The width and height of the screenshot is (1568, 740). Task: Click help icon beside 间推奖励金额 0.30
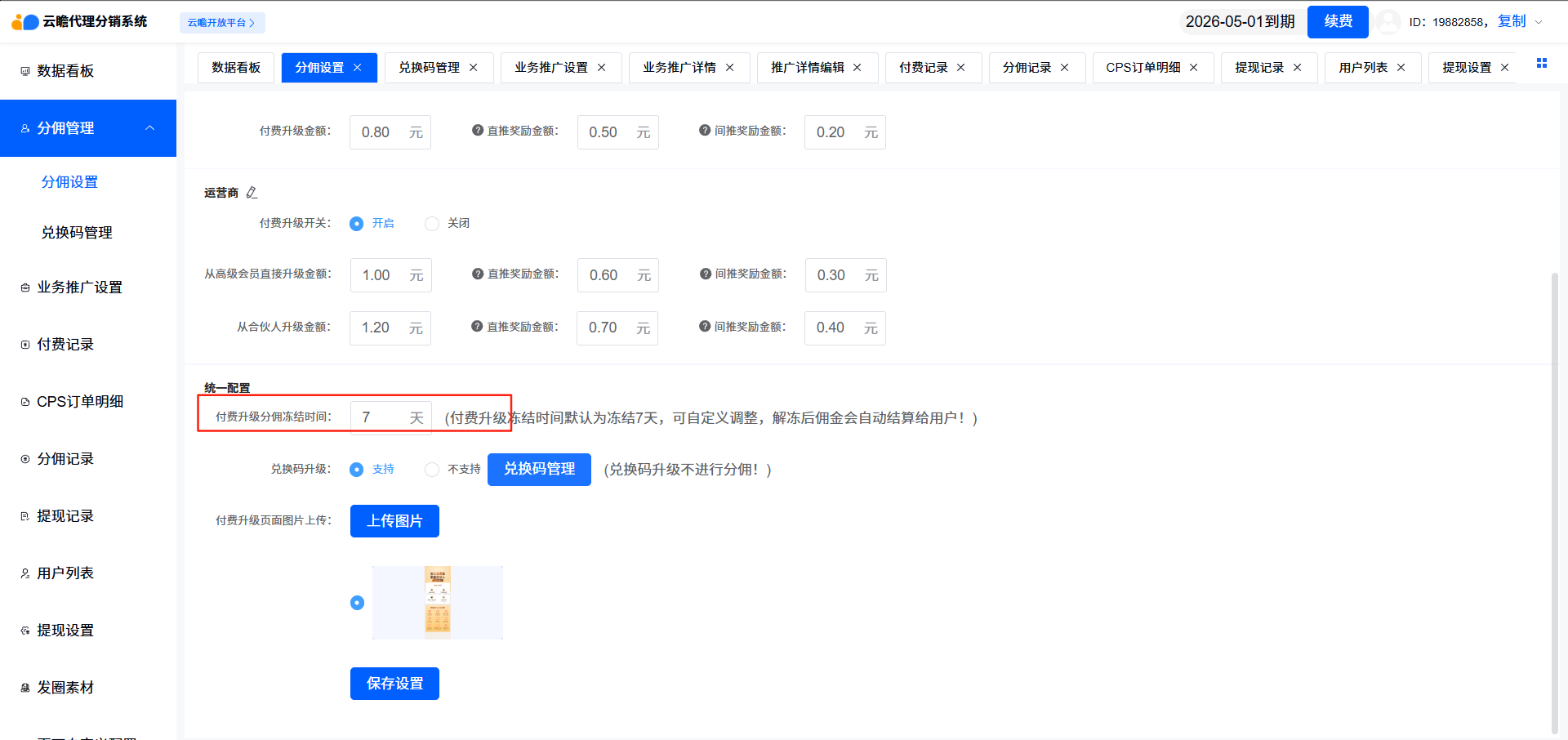[x=706, y=274]
